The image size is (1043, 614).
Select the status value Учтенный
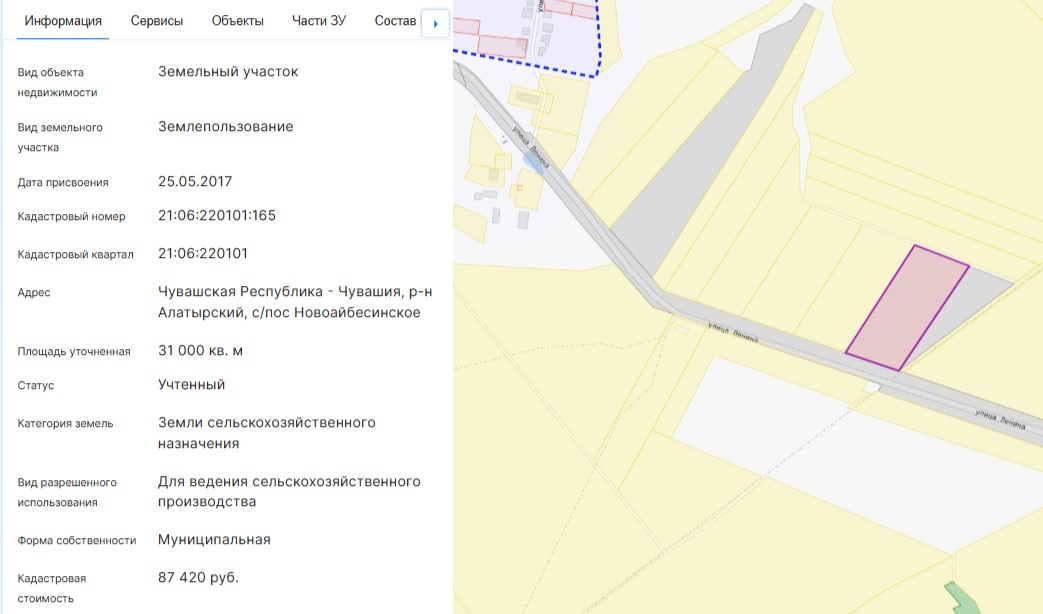click(x=192, y=384)
